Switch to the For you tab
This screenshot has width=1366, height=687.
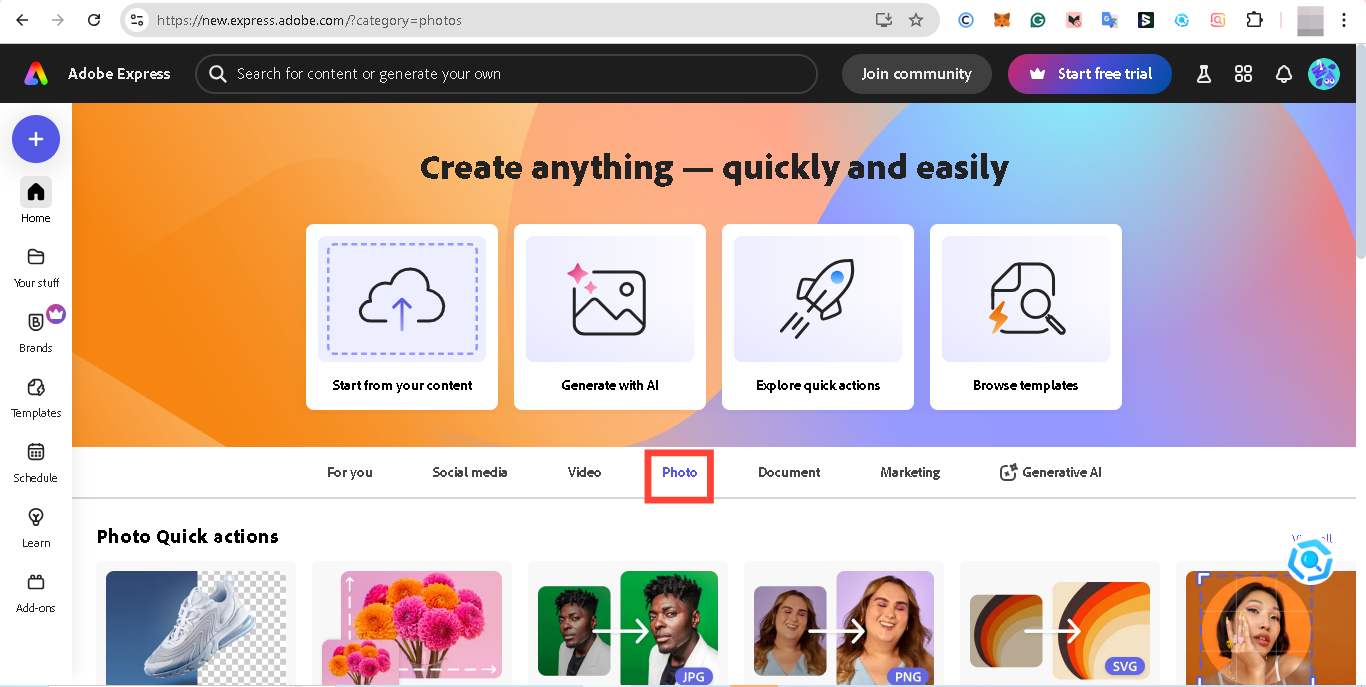tap(350, 472)
